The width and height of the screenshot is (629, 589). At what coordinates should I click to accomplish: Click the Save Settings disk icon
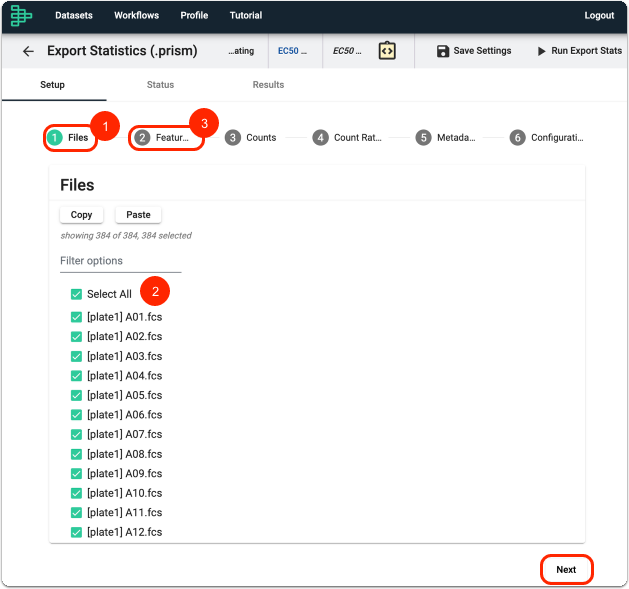click(443, 51)
